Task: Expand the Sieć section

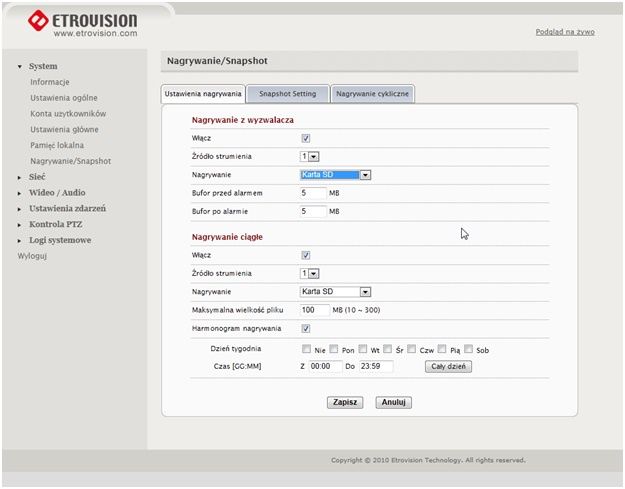Action: (x=20, y=177)
